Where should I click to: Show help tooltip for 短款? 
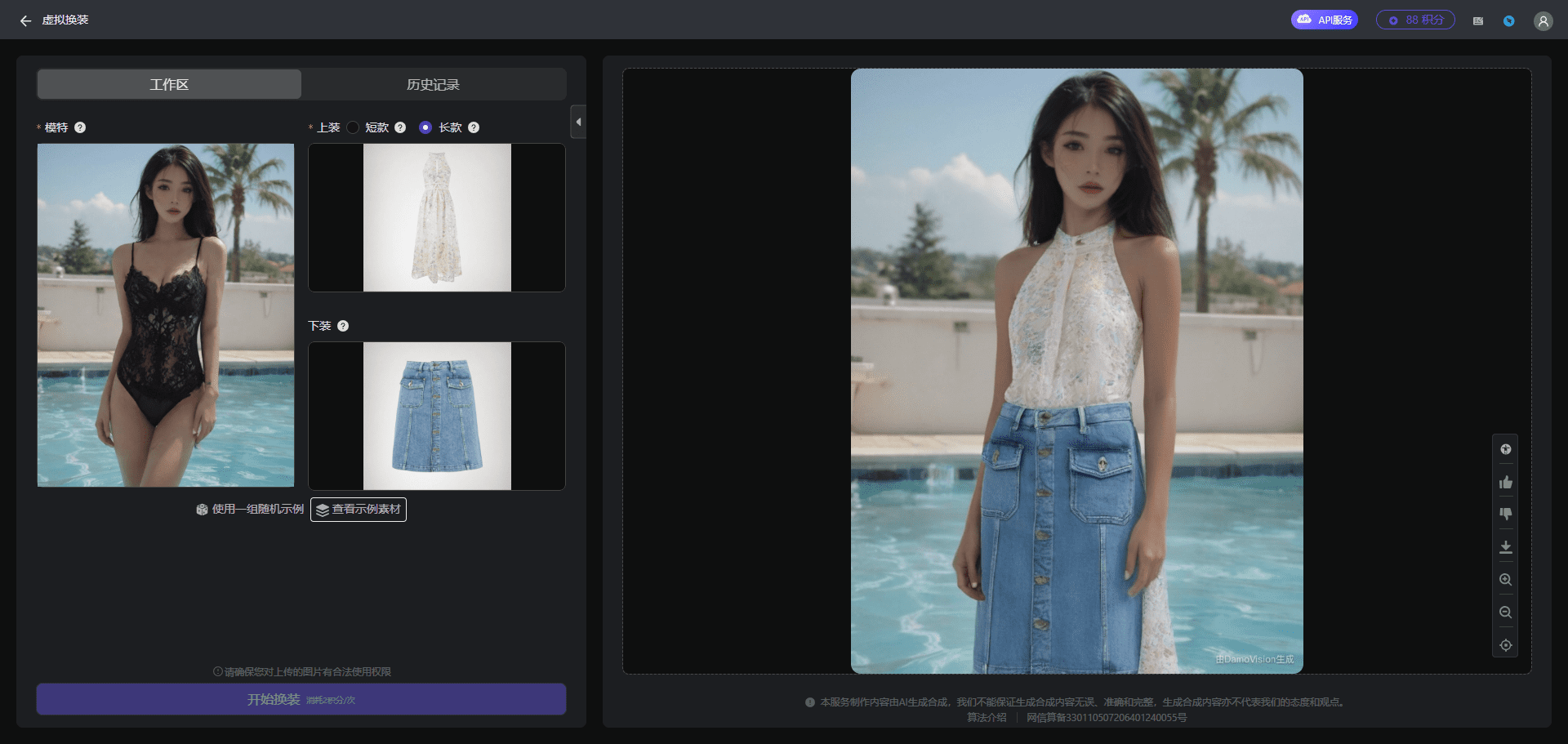pyautogui.click(x=400, y=127)
